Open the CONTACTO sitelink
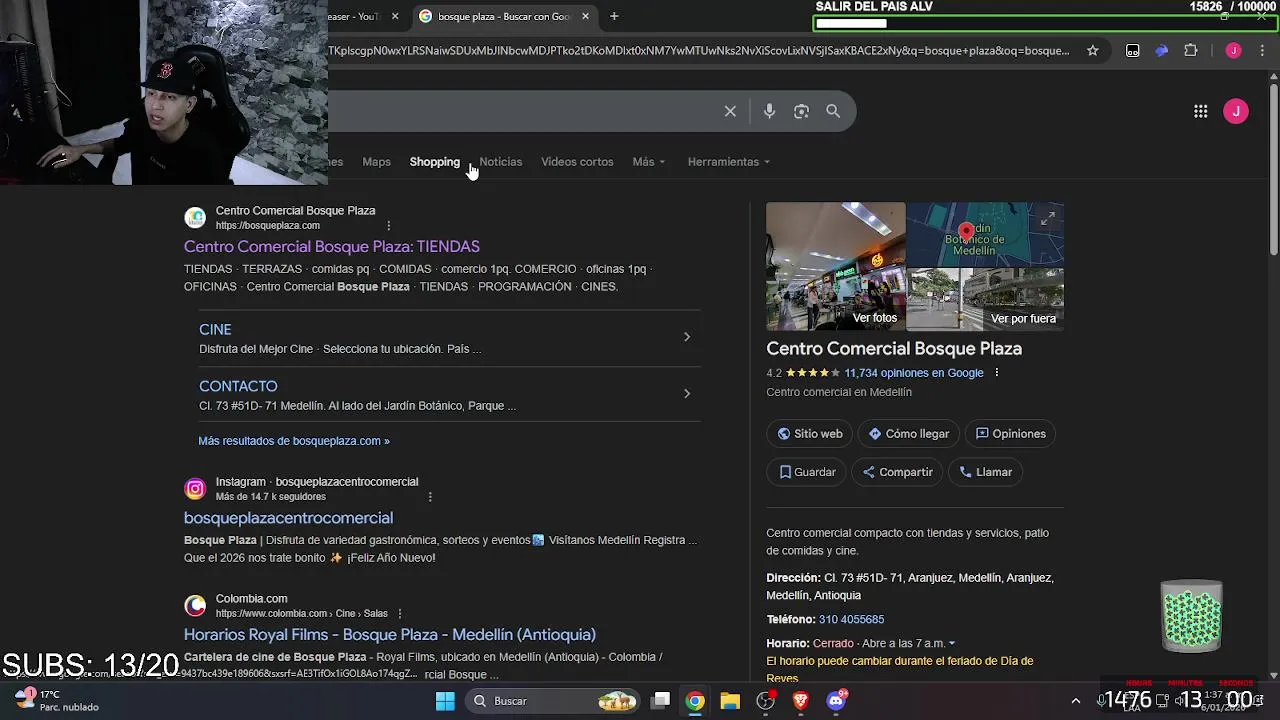This screenshot has width=1280, height=720. [x=238, y=386]
